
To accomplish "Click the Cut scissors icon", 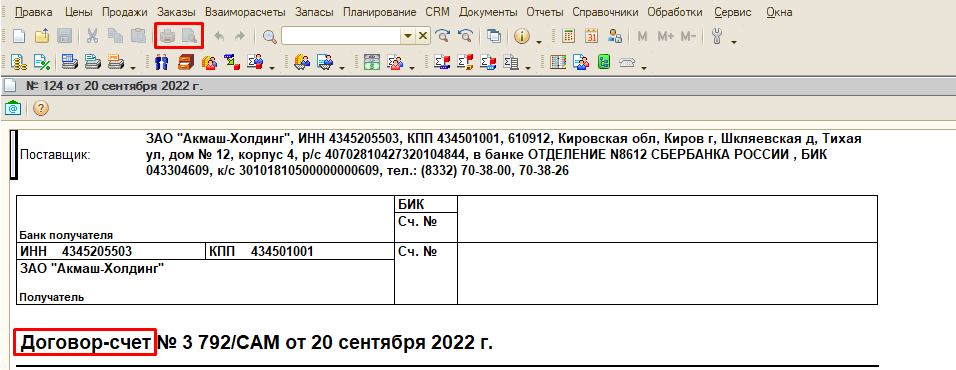I will coord(93,37).
